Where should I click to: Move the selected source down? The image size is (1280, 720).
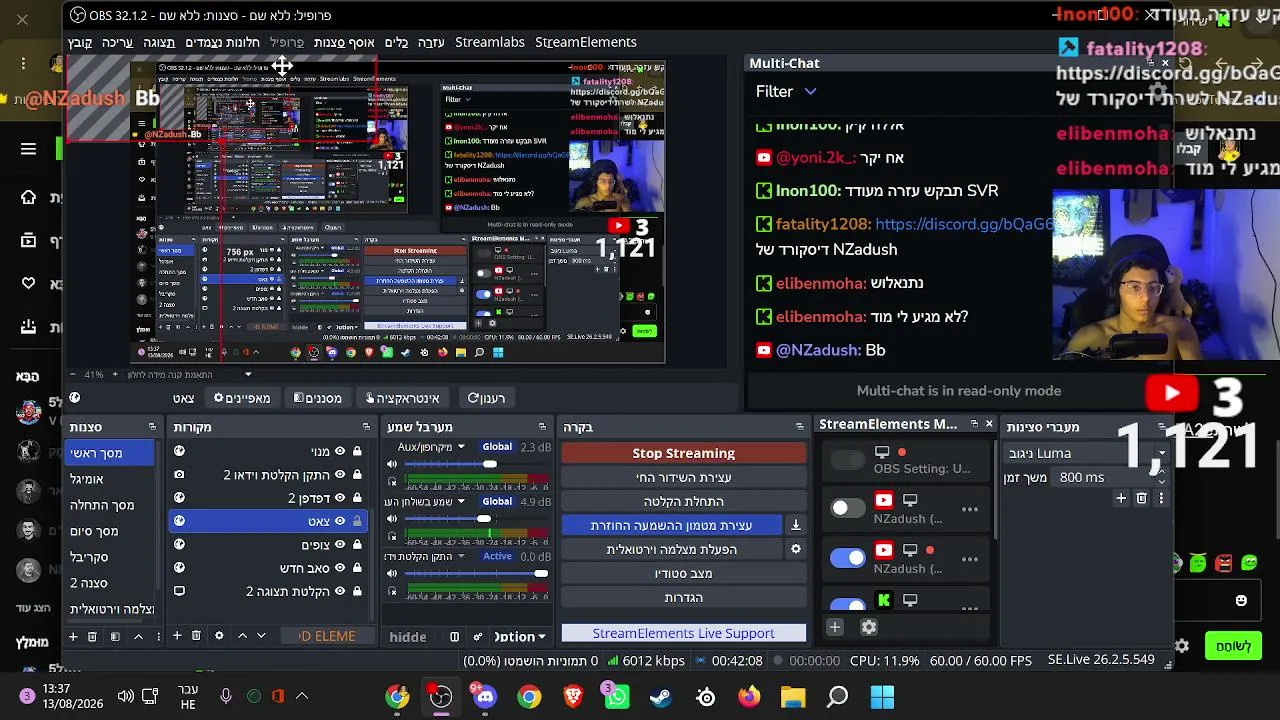[261, 636]
